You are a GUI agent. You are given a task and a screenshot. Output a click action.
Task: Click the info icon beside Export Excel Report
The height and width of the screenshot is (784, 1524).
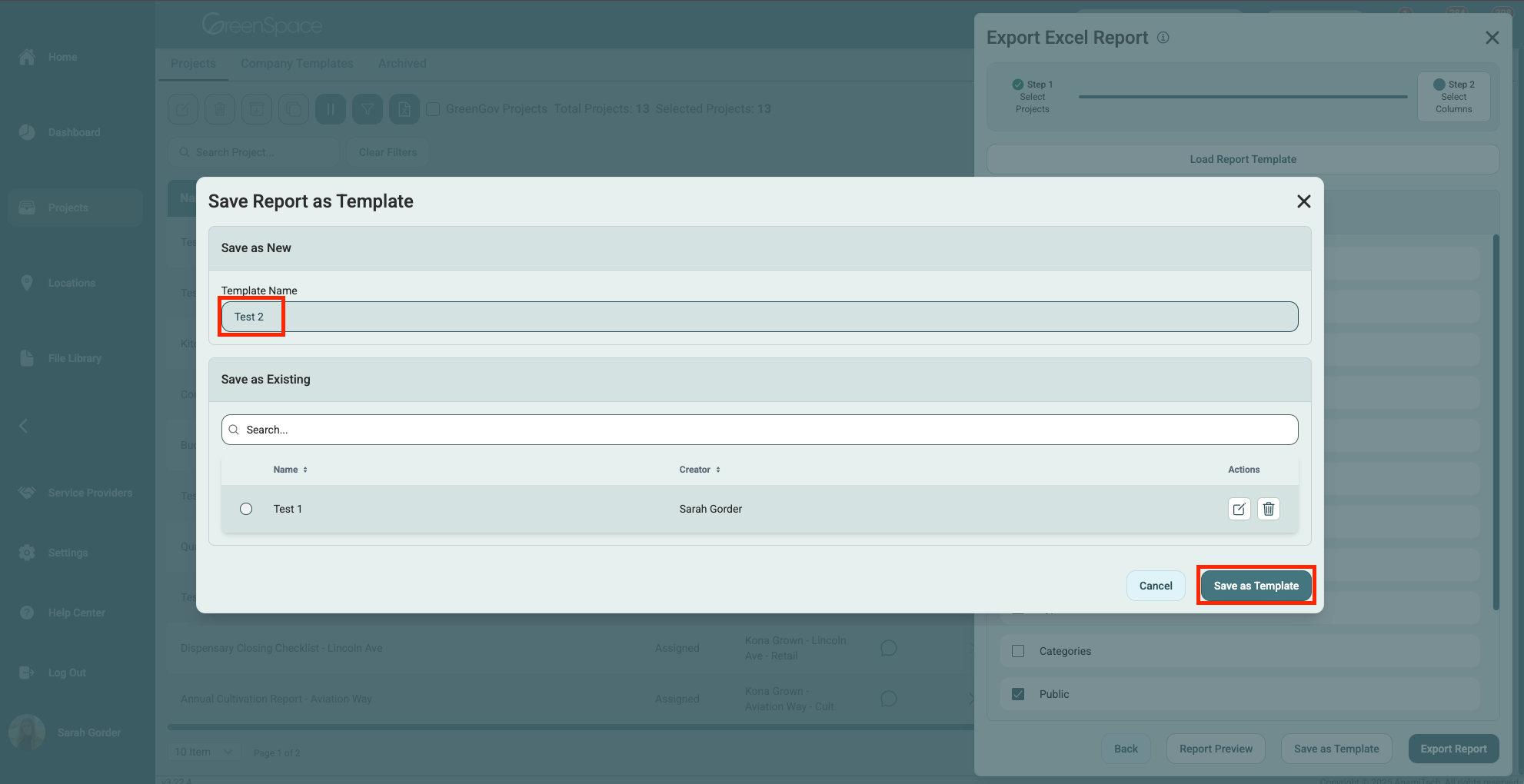[1163, 38]
